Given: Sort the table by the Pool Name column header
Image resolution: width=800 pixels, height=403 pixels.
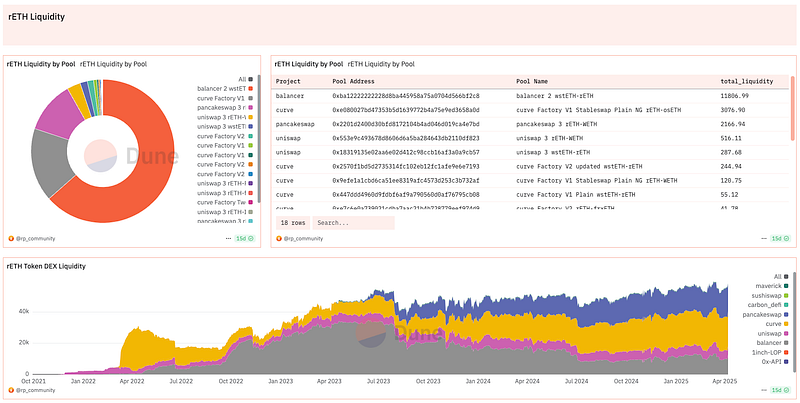Looking at the screenshot, I should pos(532,81).
